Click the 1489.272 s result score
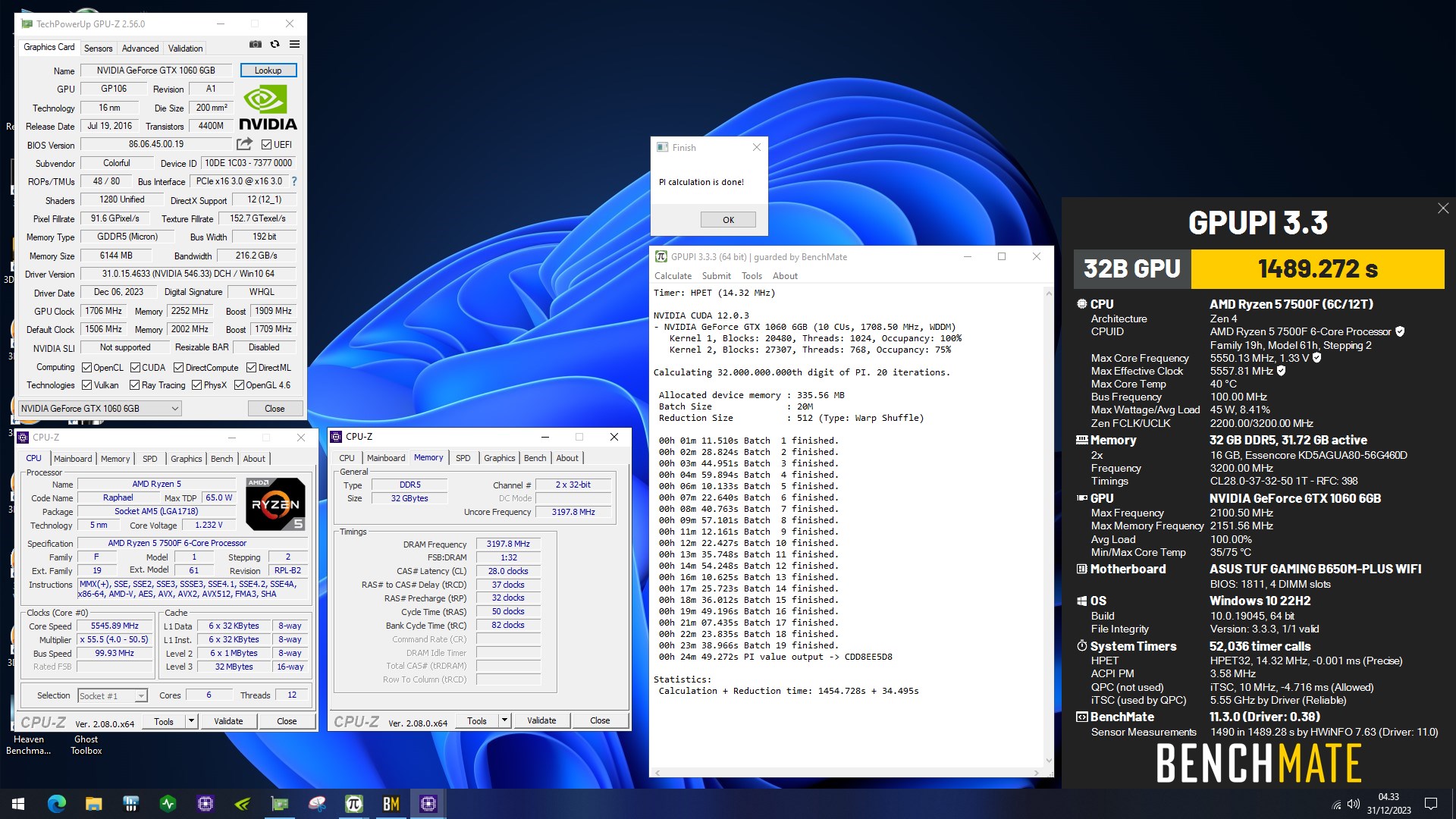This screenshot has height=819, width=1456. tap(1317, 269)
